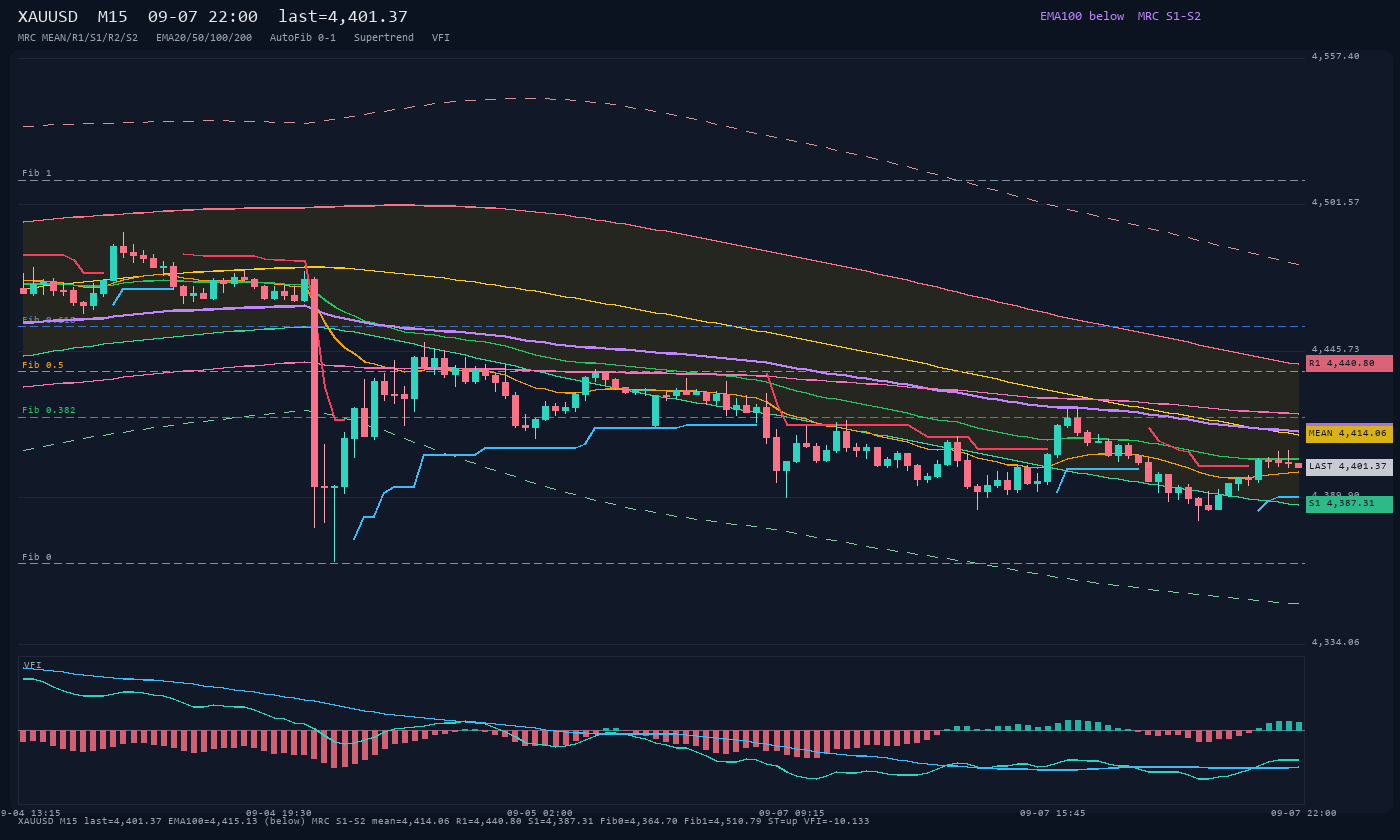Click the "Fib 0" level label
This screenshot has height=840, width=1400.
click(37, 557)
